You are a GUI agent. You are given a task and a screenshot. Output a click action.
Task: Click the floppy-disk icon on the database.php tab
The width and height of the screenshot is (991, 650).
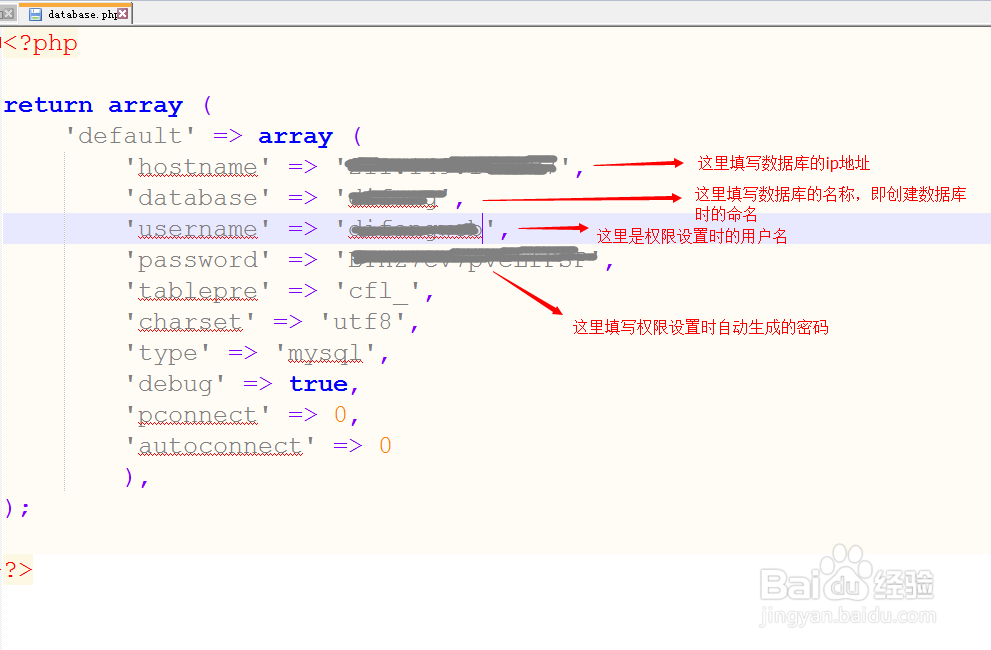35,14
